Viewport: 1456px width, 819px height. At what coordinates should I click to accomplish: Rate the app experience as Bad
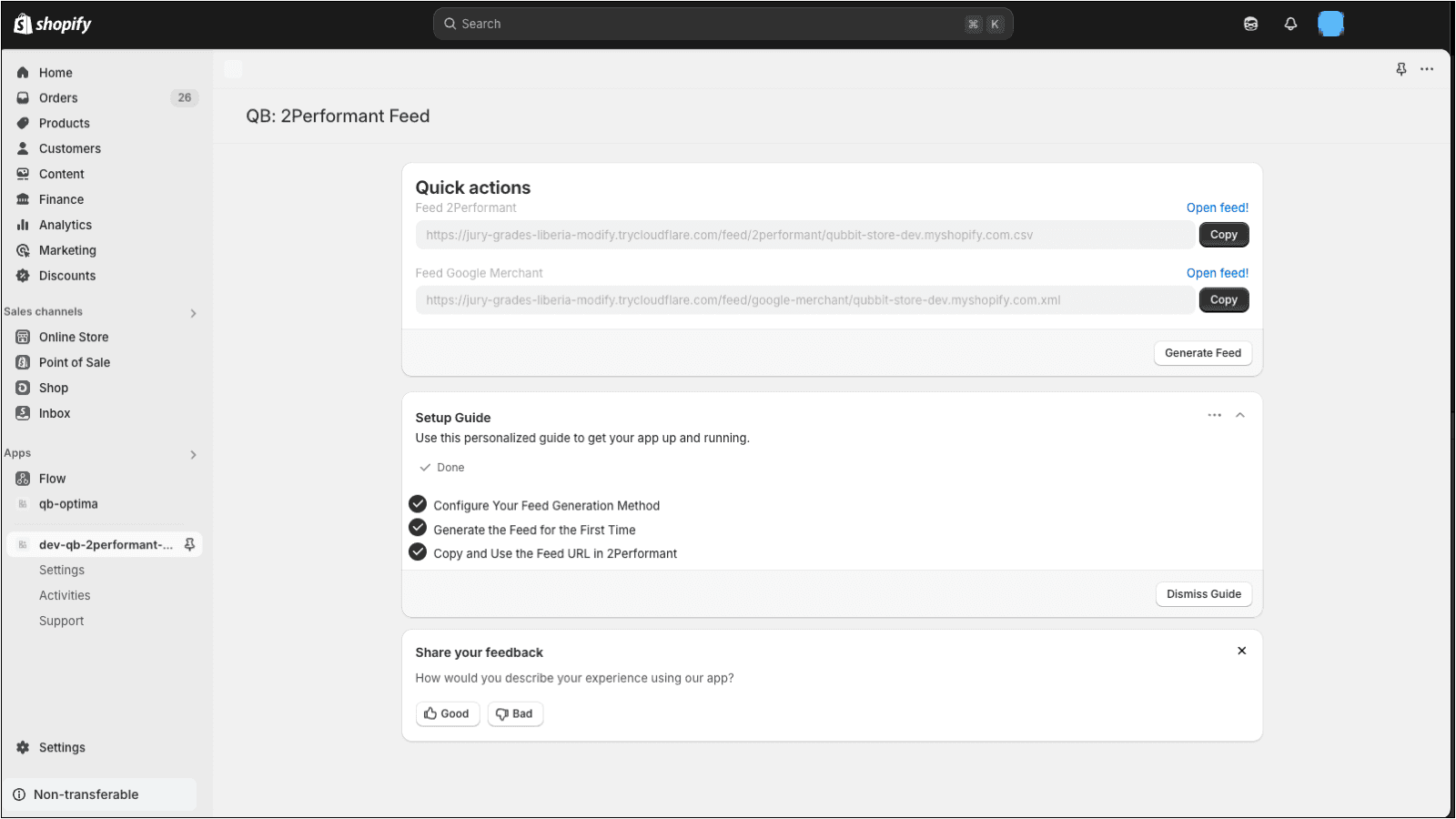pos(515,713)
